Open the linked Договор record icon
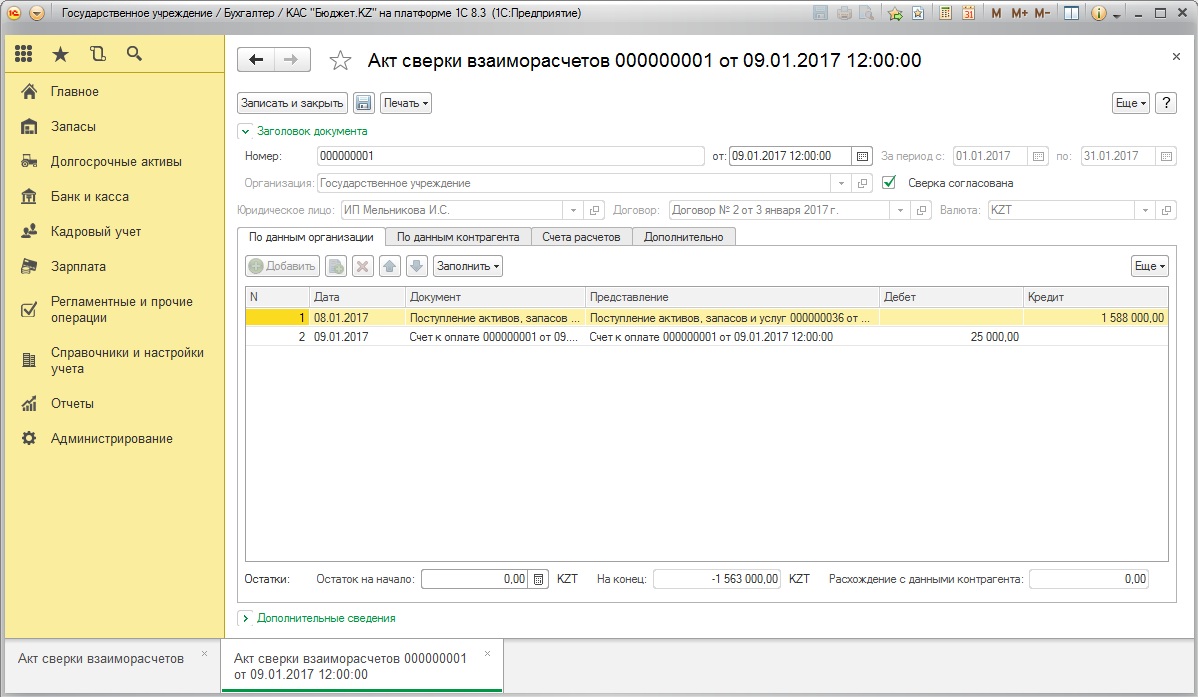The width and height of the screenshot is (1198, 697). pos(921,210)
